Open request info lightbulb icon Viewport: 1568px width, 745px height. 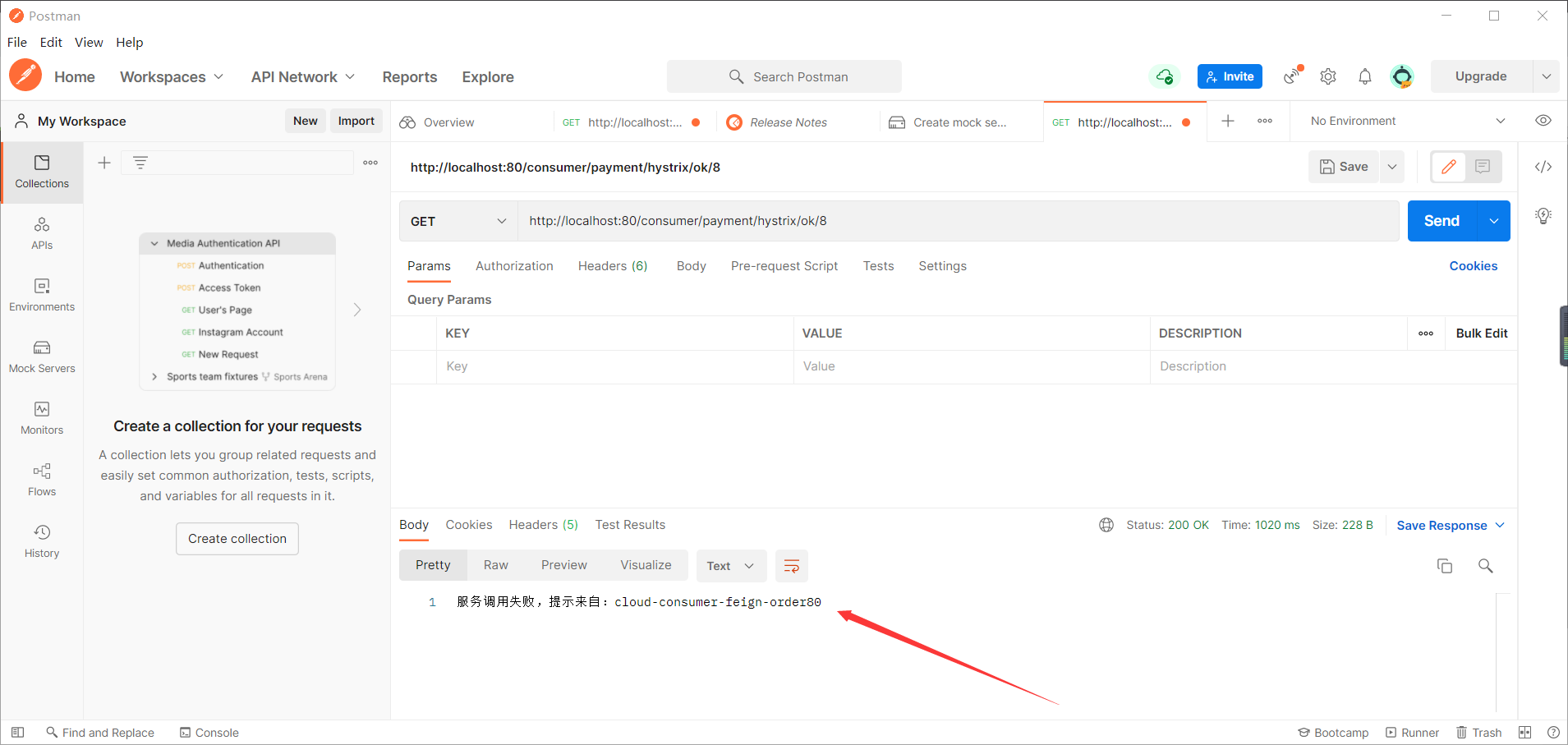coord(1543,216)
